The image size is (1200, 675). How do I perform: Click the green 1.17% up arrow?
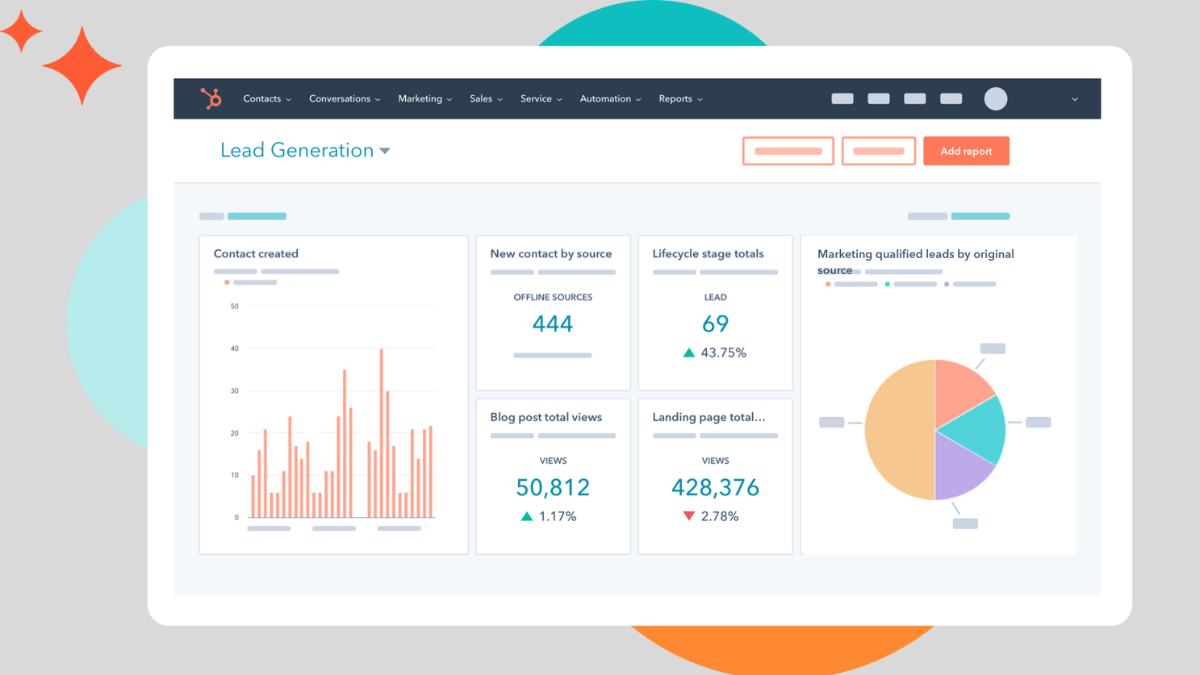tap(526, 517)
